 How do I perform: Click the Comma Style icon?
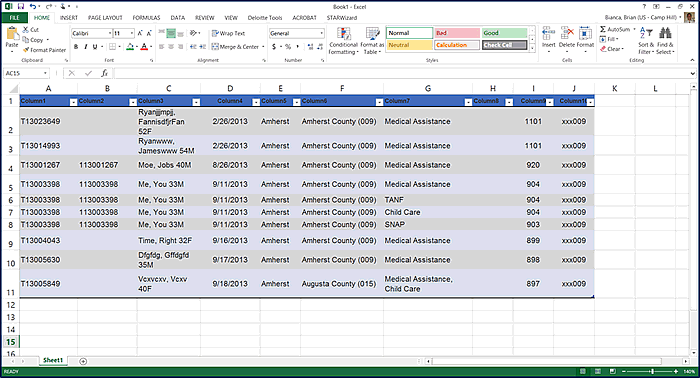pos(298,46)
